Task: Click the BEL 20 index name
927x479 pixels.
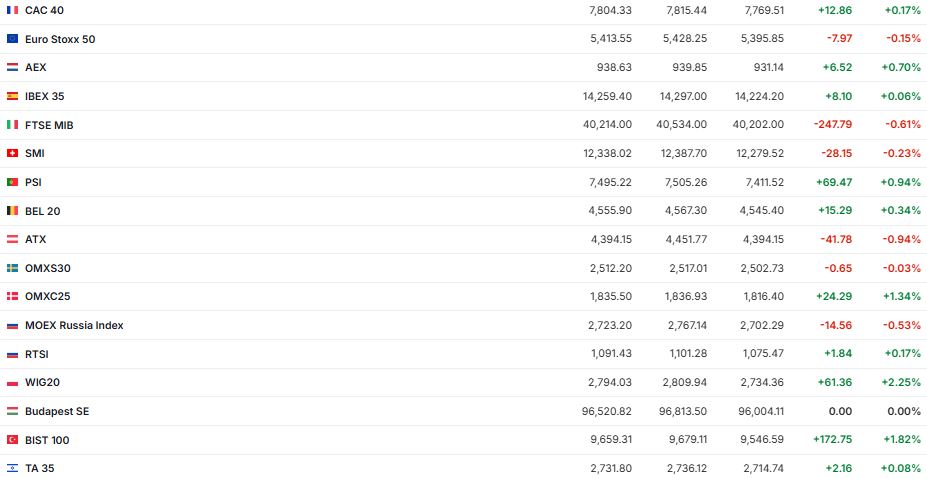Action: (44, 211)
